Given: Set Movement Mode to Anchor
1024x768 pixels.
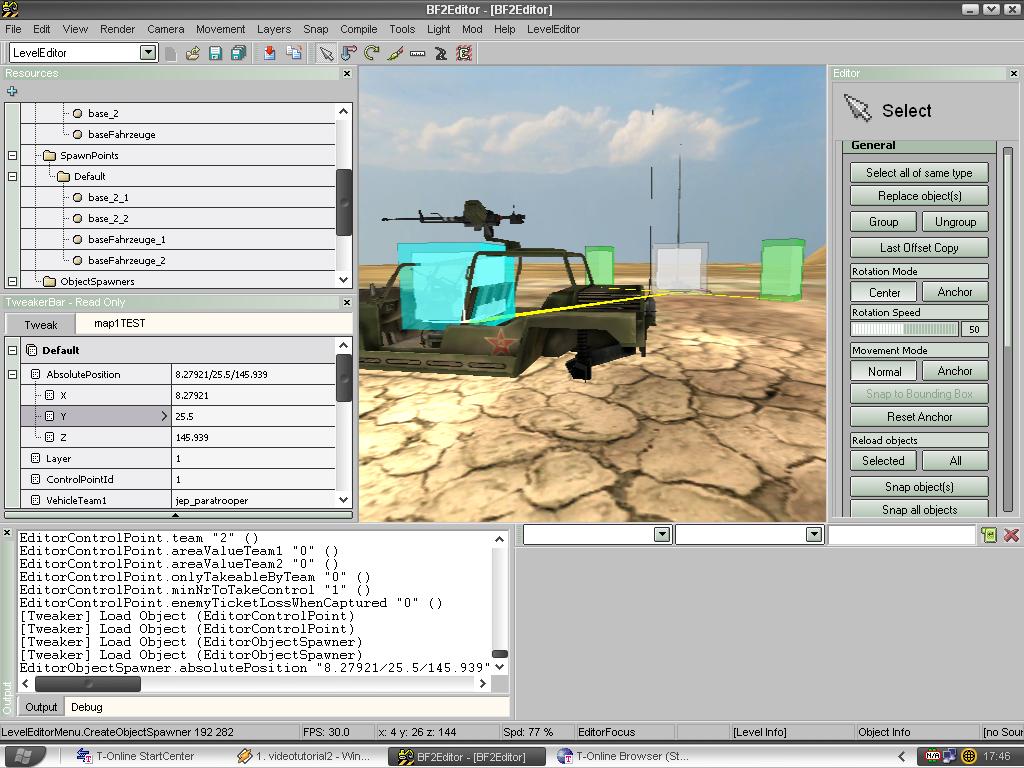Looking at the screenshot, I should tap(955, 371).
